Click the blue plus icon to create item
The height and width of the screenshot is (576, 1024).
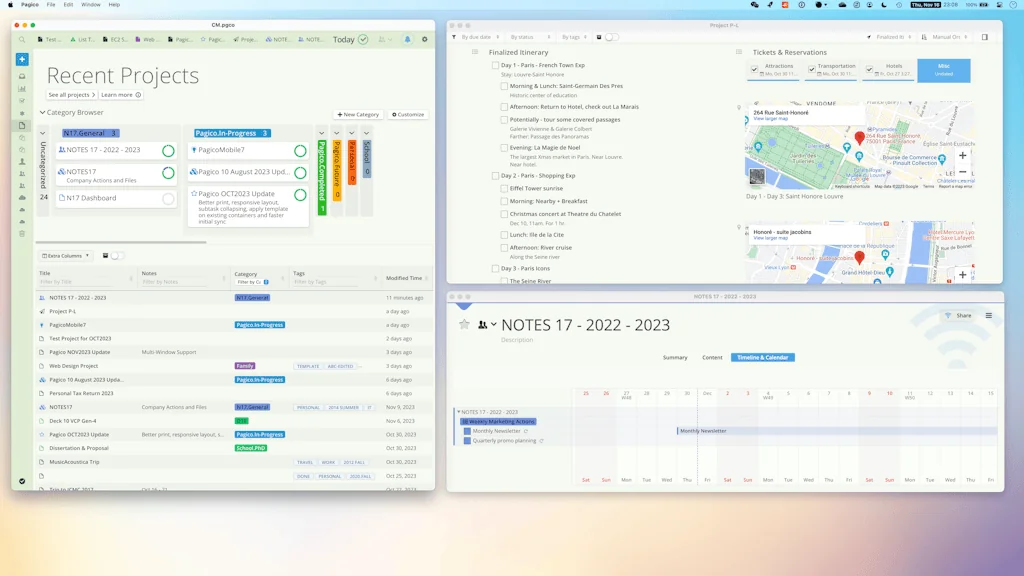pyautogui.click(x=22, y=60)
